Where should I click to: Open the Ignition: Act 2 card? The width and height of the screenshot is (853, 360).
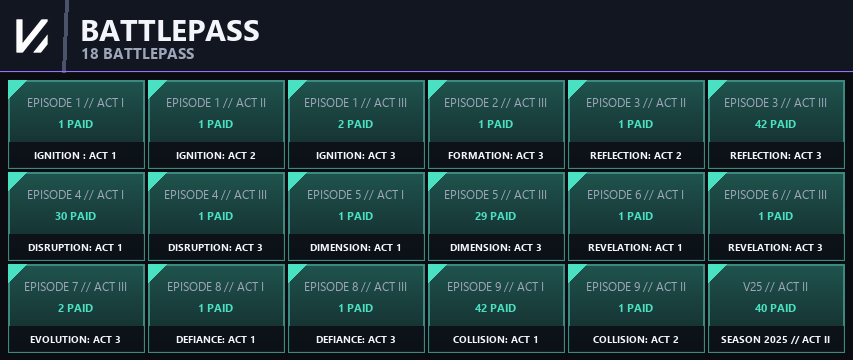[x=216, y=125]
